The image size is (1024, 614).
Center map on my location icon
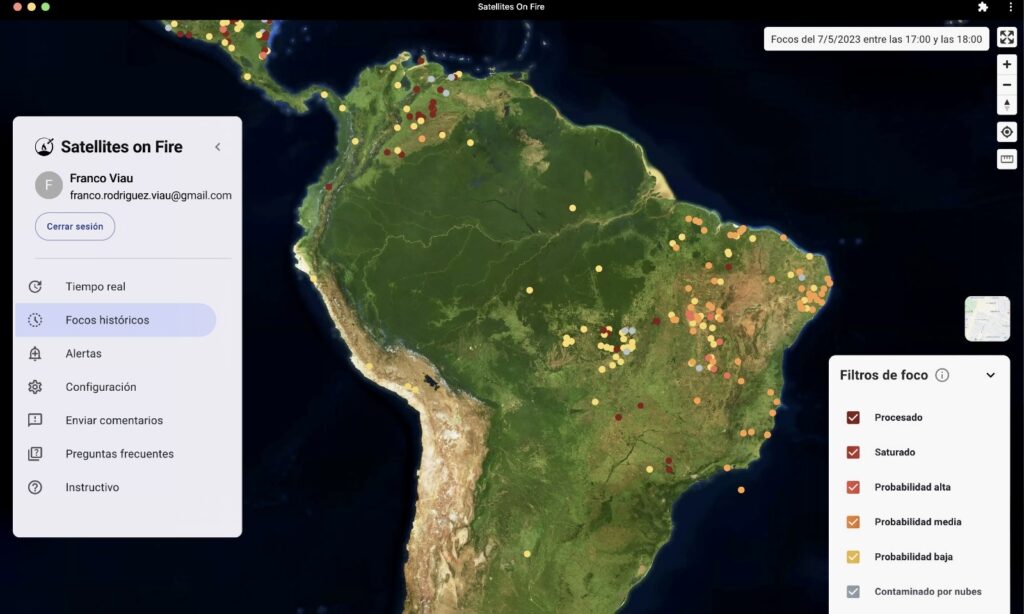pos(1007,132)
